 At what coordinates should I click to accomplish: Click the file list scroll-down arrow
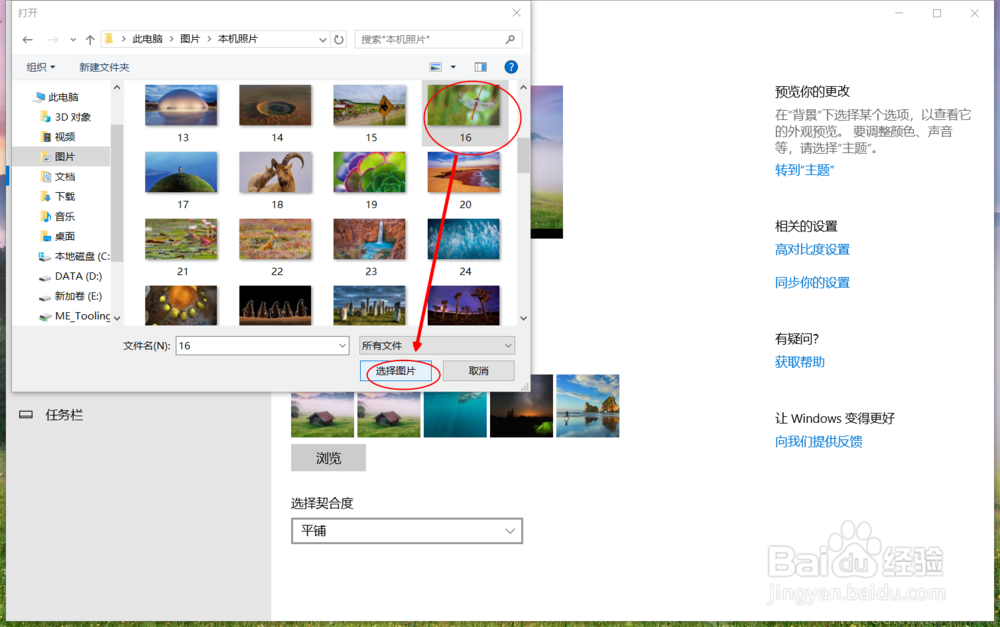point(523,318)
